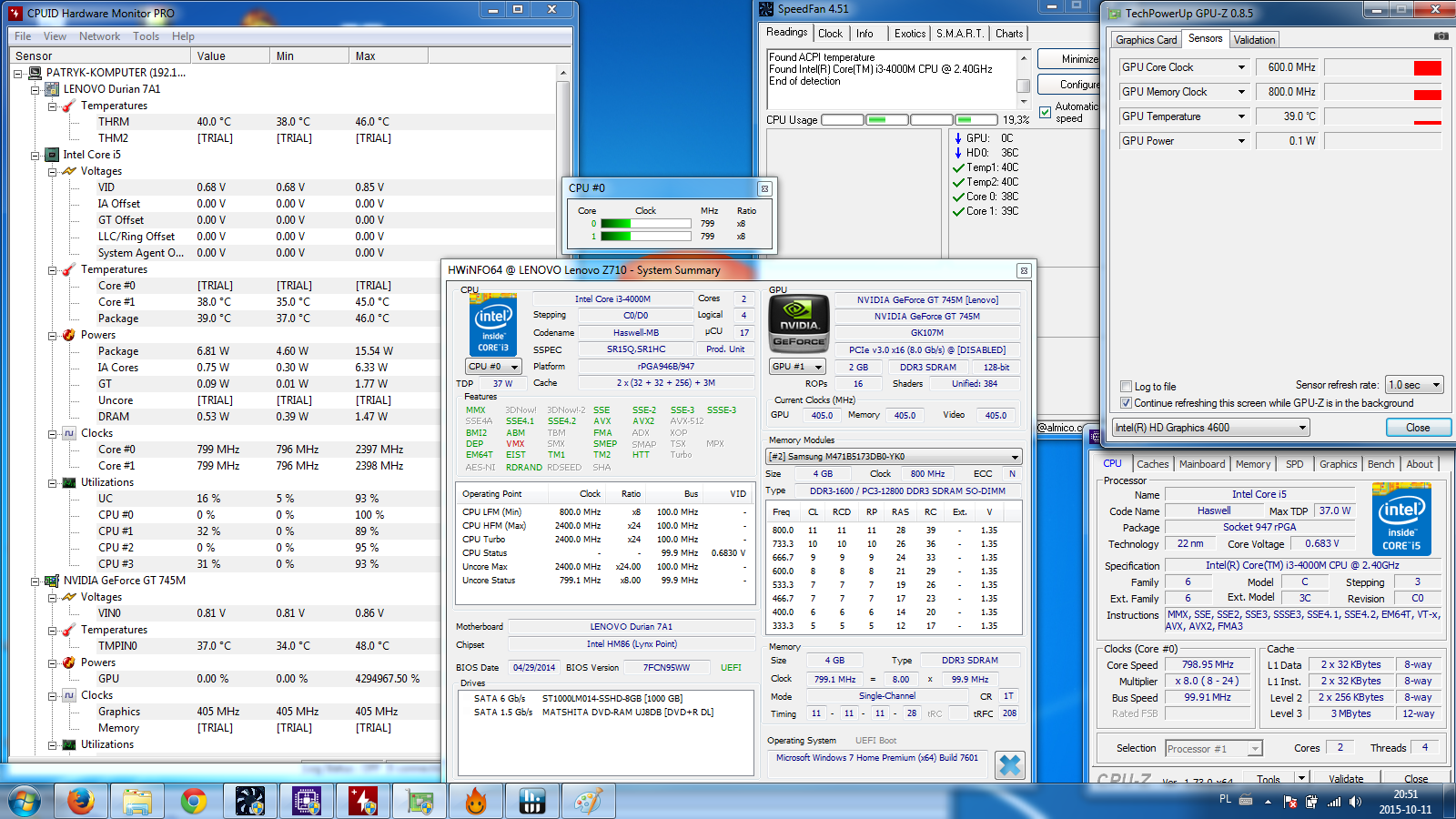
Task: Switch to SpeedFan Charts tab
Action: click(1009, 34)
